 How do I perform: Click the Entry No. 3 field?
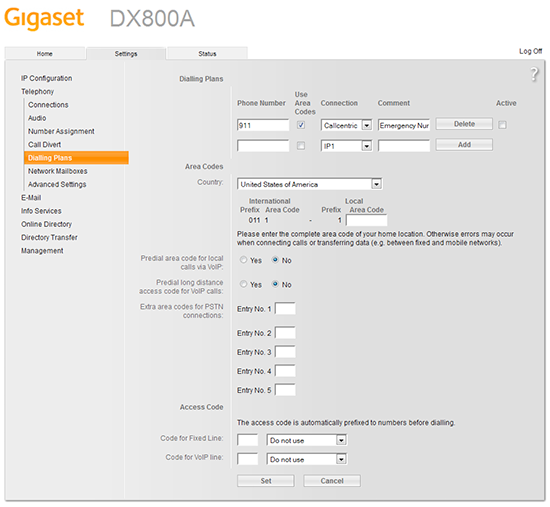point(285,352)
